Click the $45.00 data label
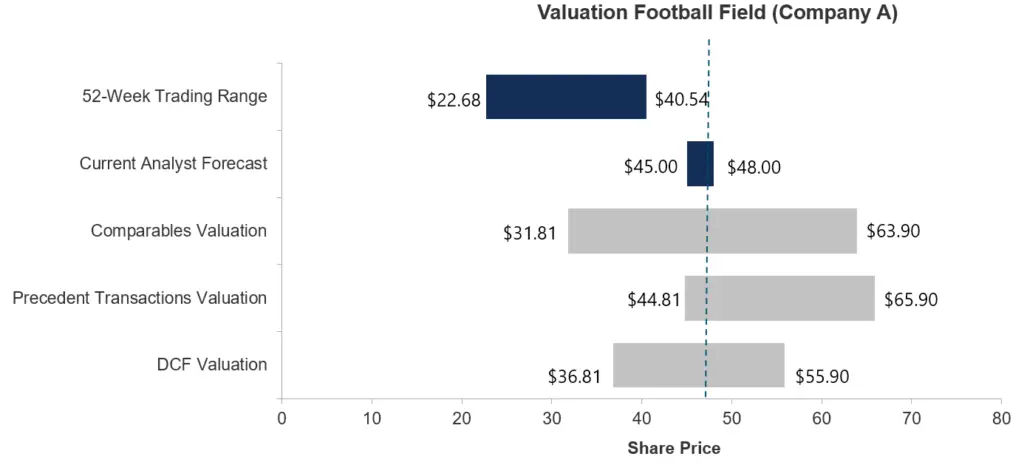 point(650,167)
